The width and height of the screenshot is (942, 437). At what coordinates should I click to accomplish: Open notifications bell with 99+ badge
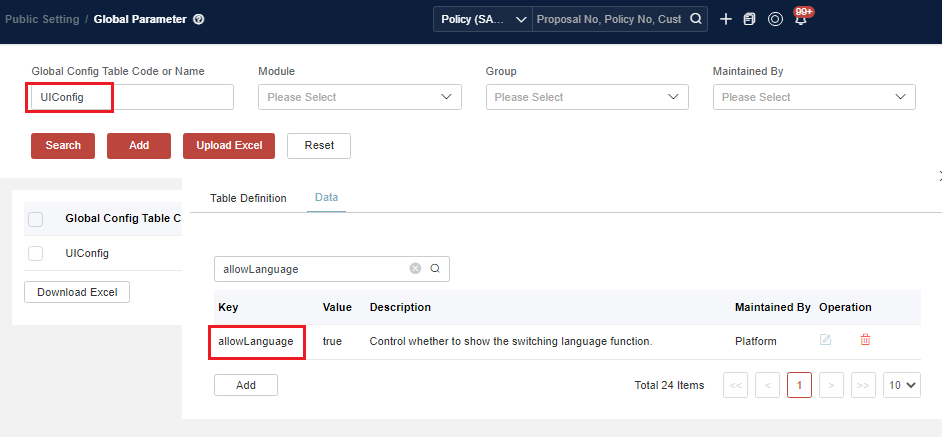point(801,19)
